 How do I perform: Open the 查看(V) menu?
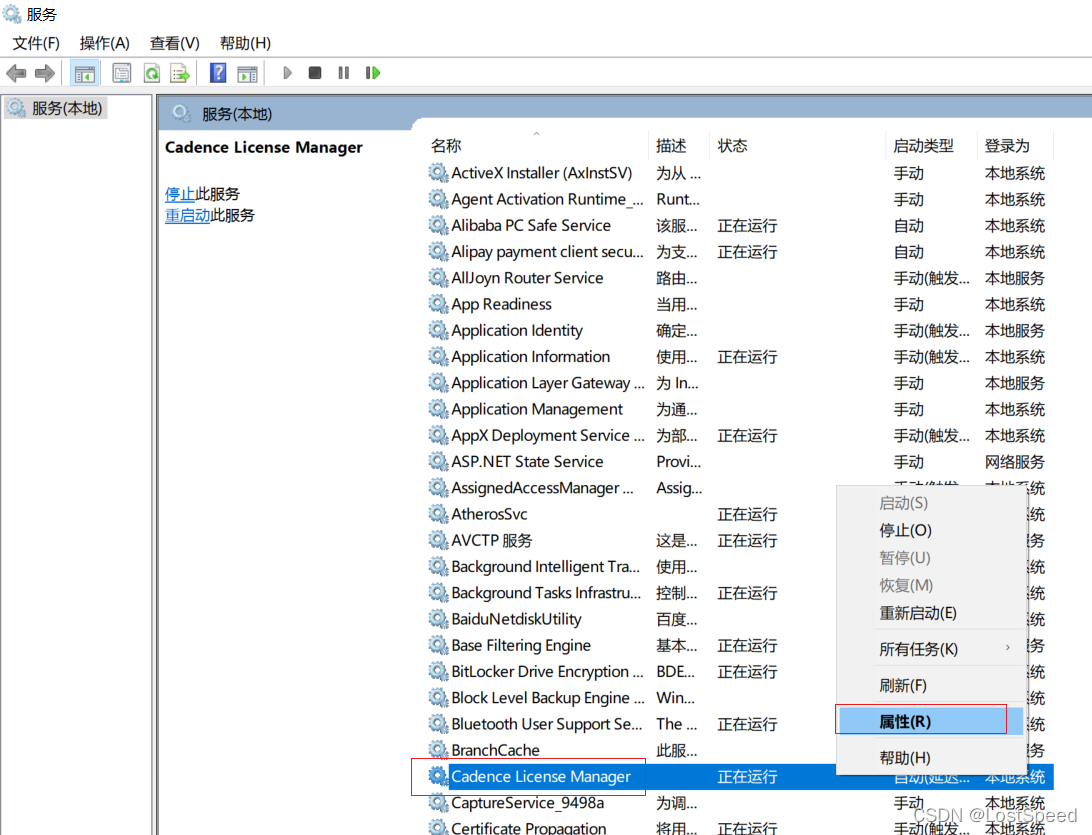coord(174,43)
